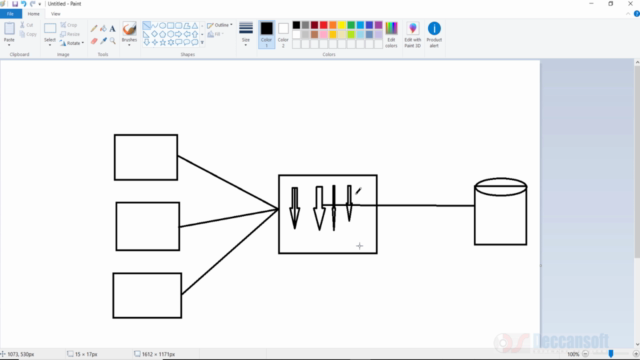Pick the Rectangle shape
The height and width of the screenshot is (360, 640).
tap(171, 26)
